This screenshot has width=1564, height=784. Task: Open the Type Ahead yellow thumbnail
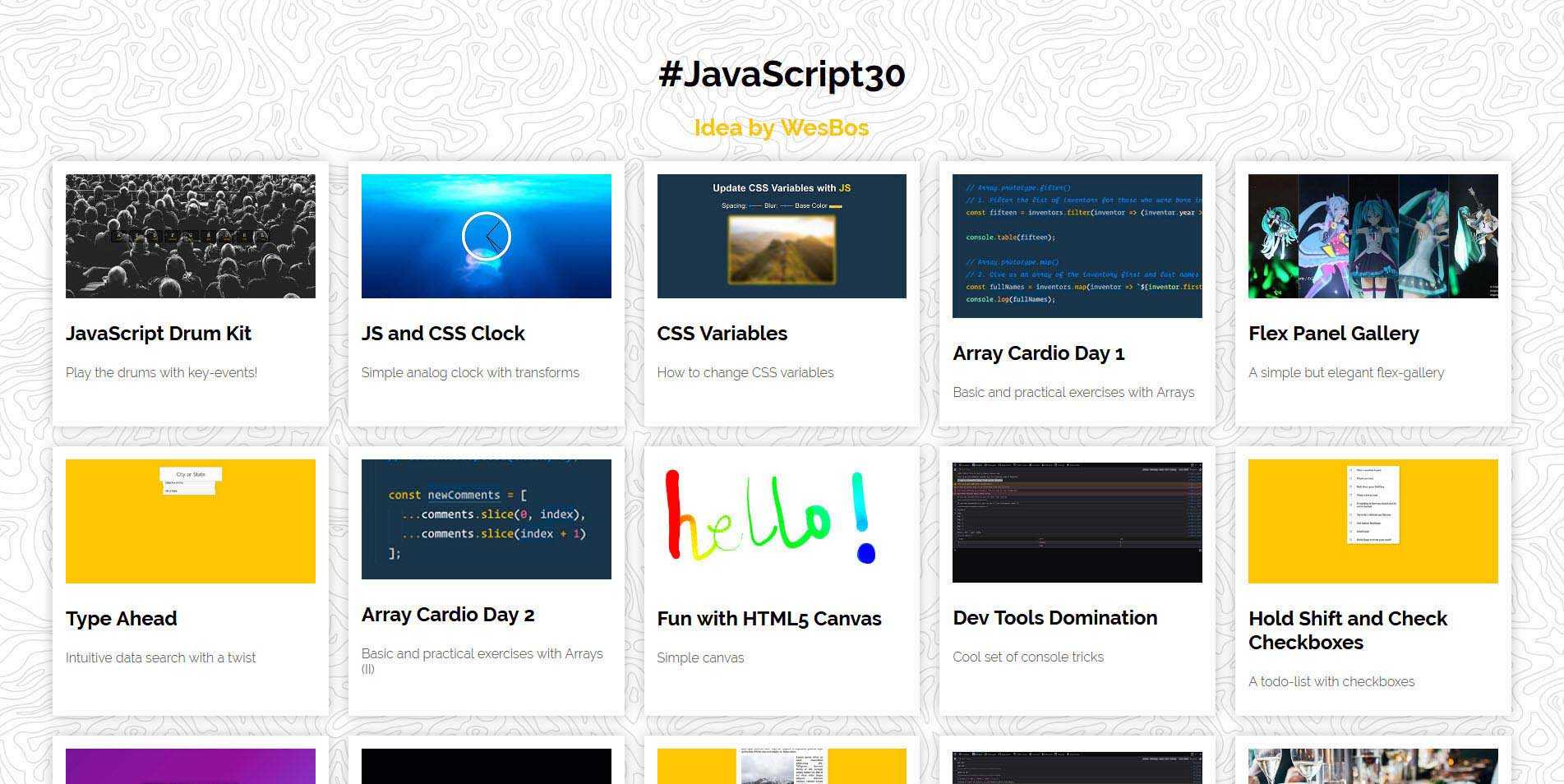coord(190,521)
